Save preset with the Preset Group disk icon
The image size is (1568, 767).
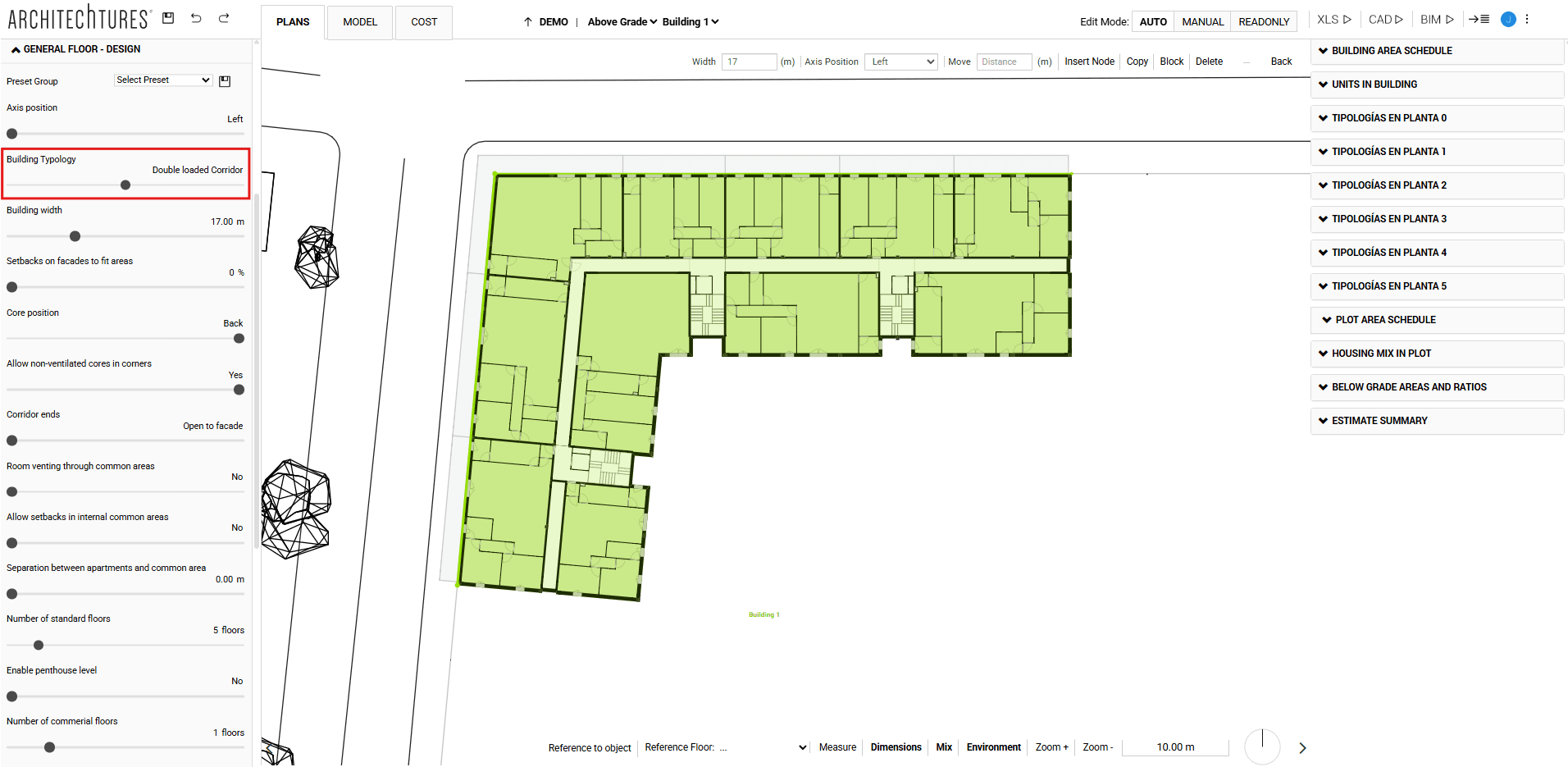(x=225, y=81)
